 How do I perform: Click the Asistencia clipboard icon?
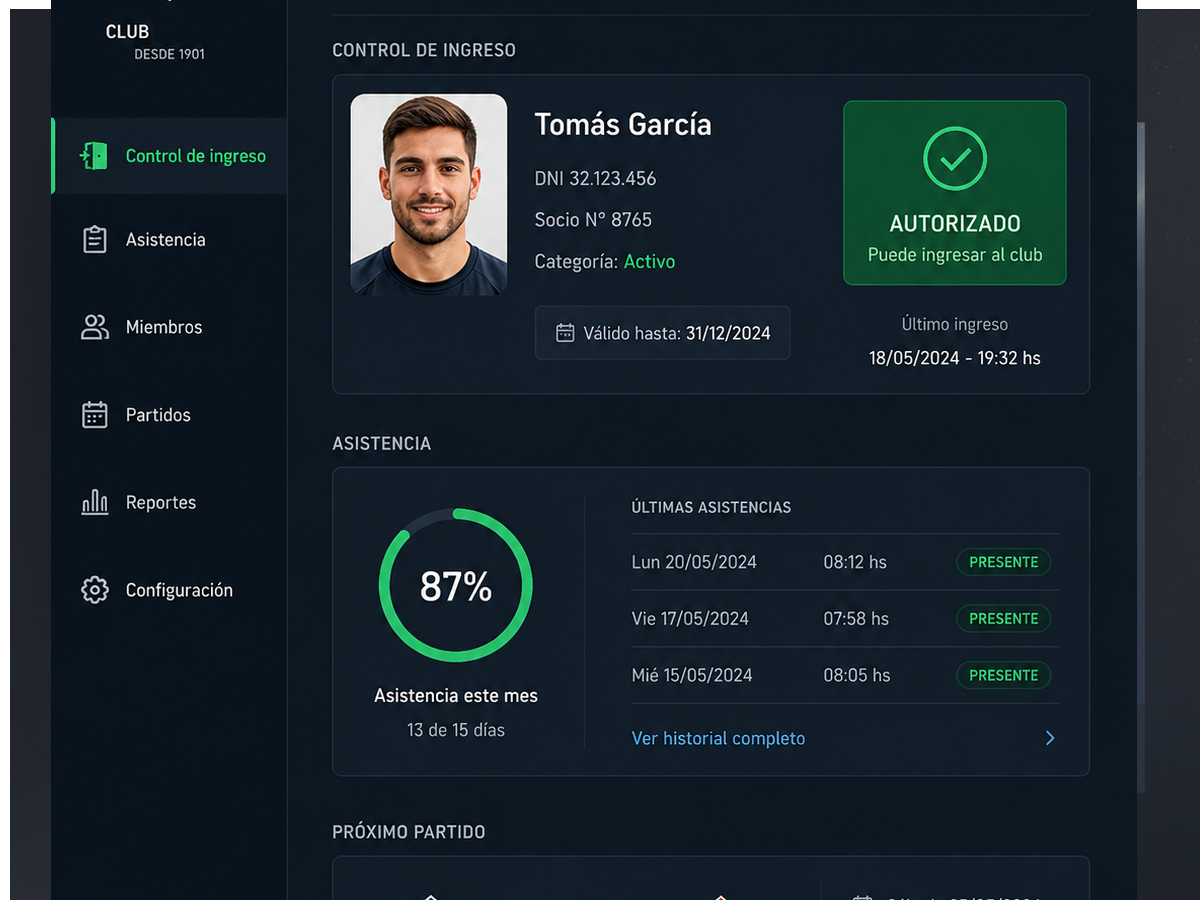coord(94,240)
